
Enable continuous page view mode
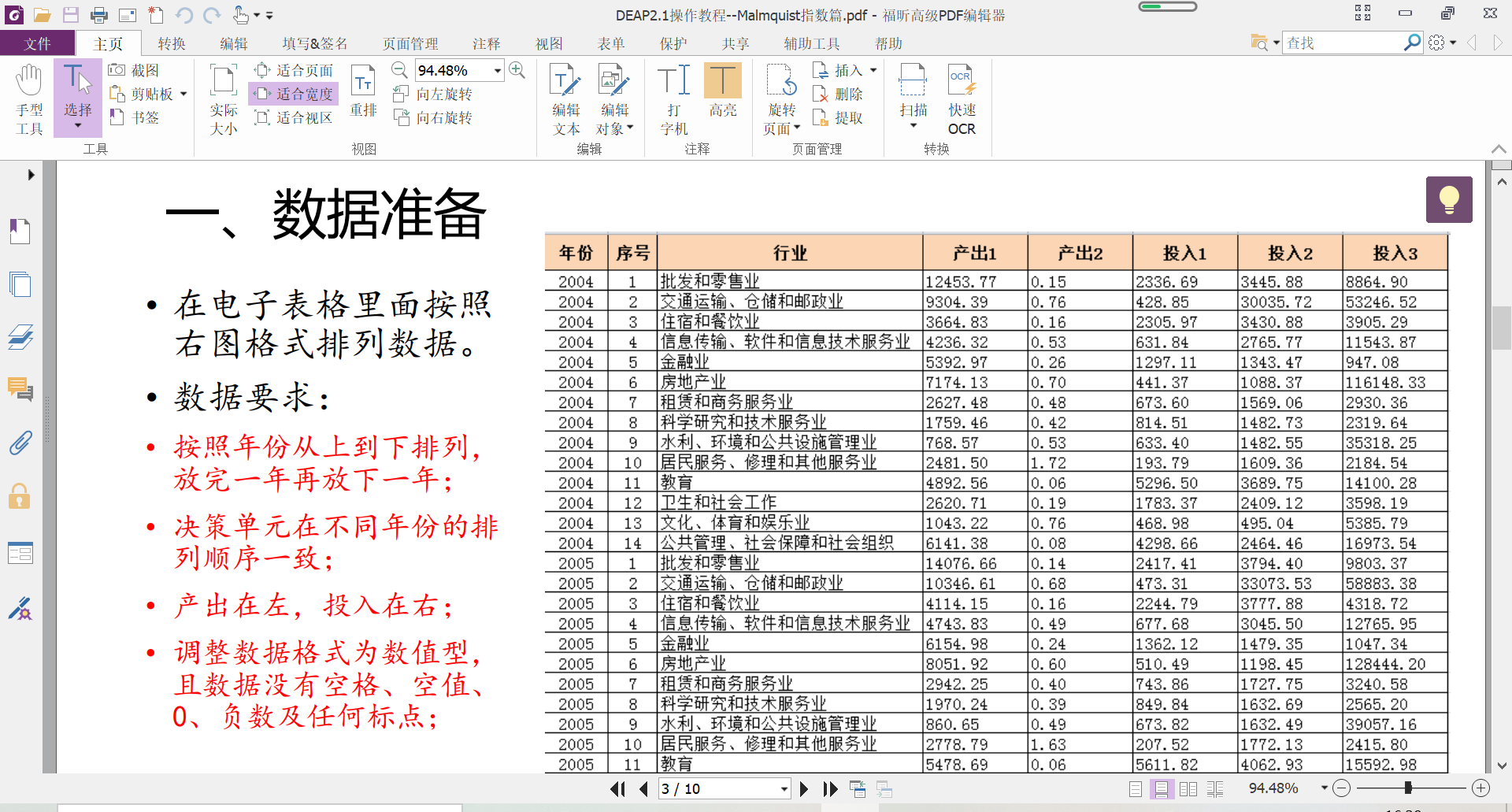click(x=1162, y=788)
